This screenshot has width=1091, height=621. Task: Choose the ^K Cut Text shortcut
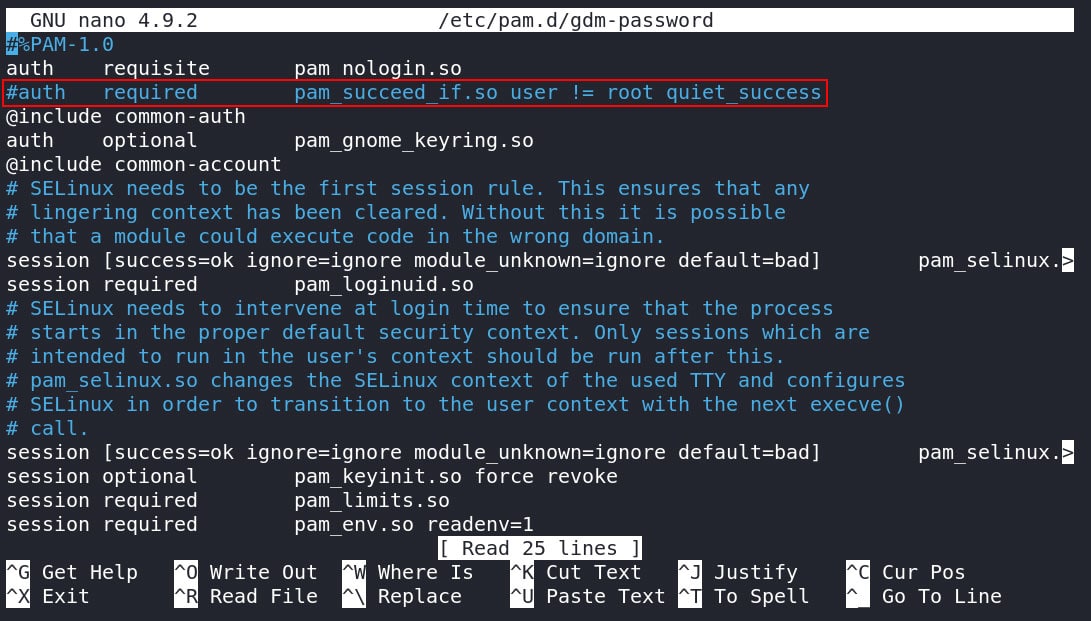(x=575, y=572)
